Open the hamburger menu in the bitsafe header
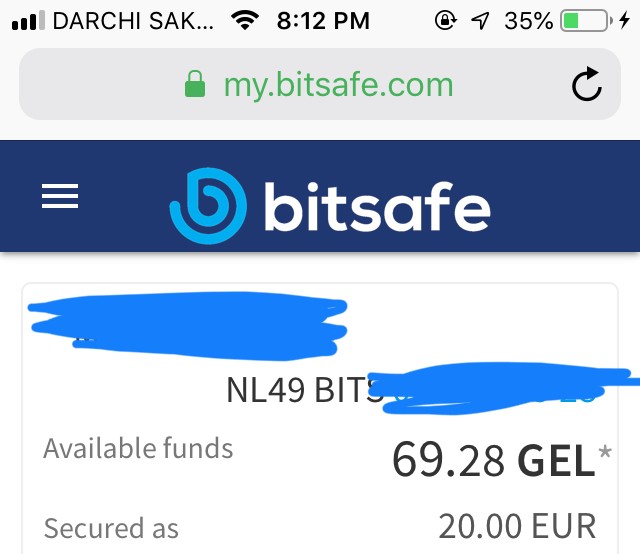The image size is (640, 554). tap(60, 196)
